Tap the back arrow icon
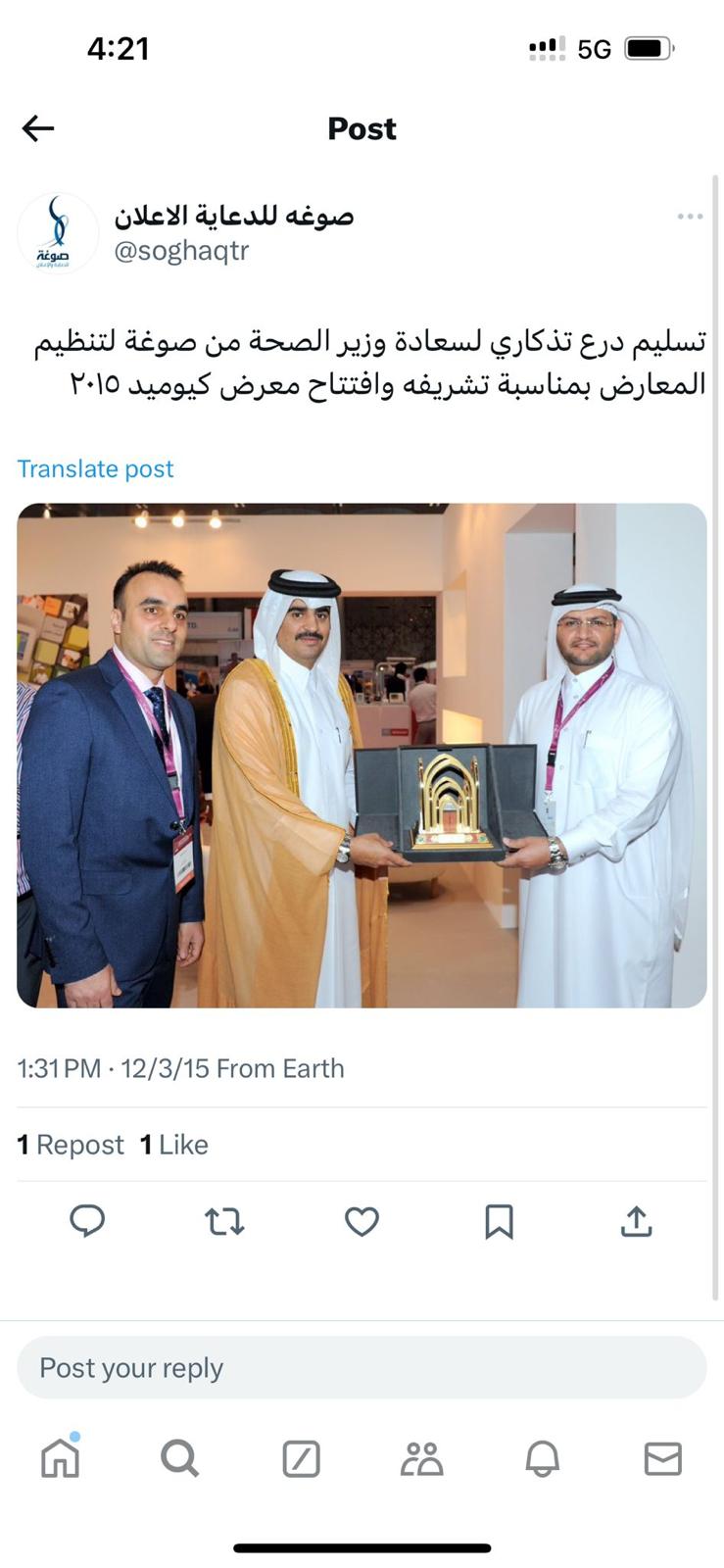This screenshot has width=724, height=1568. [x=38, y=128]
